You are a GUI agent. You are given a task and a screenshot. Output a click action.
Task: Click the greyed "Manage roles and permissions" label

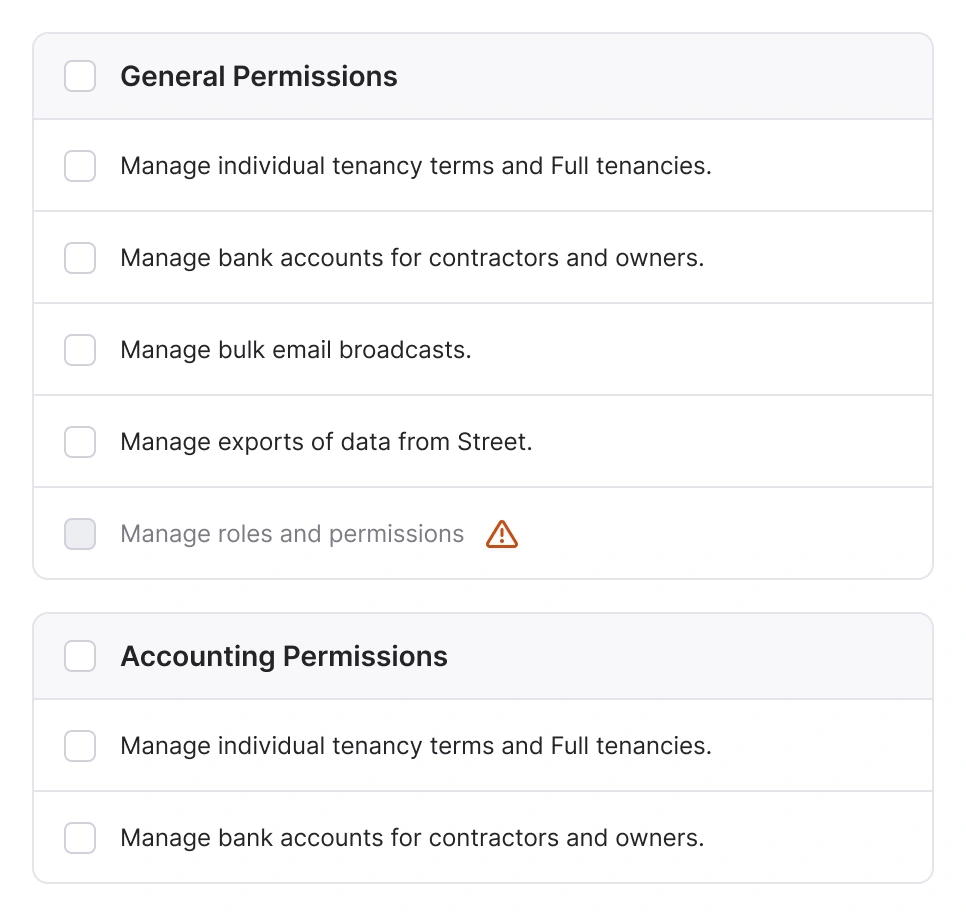click(292, 534)
